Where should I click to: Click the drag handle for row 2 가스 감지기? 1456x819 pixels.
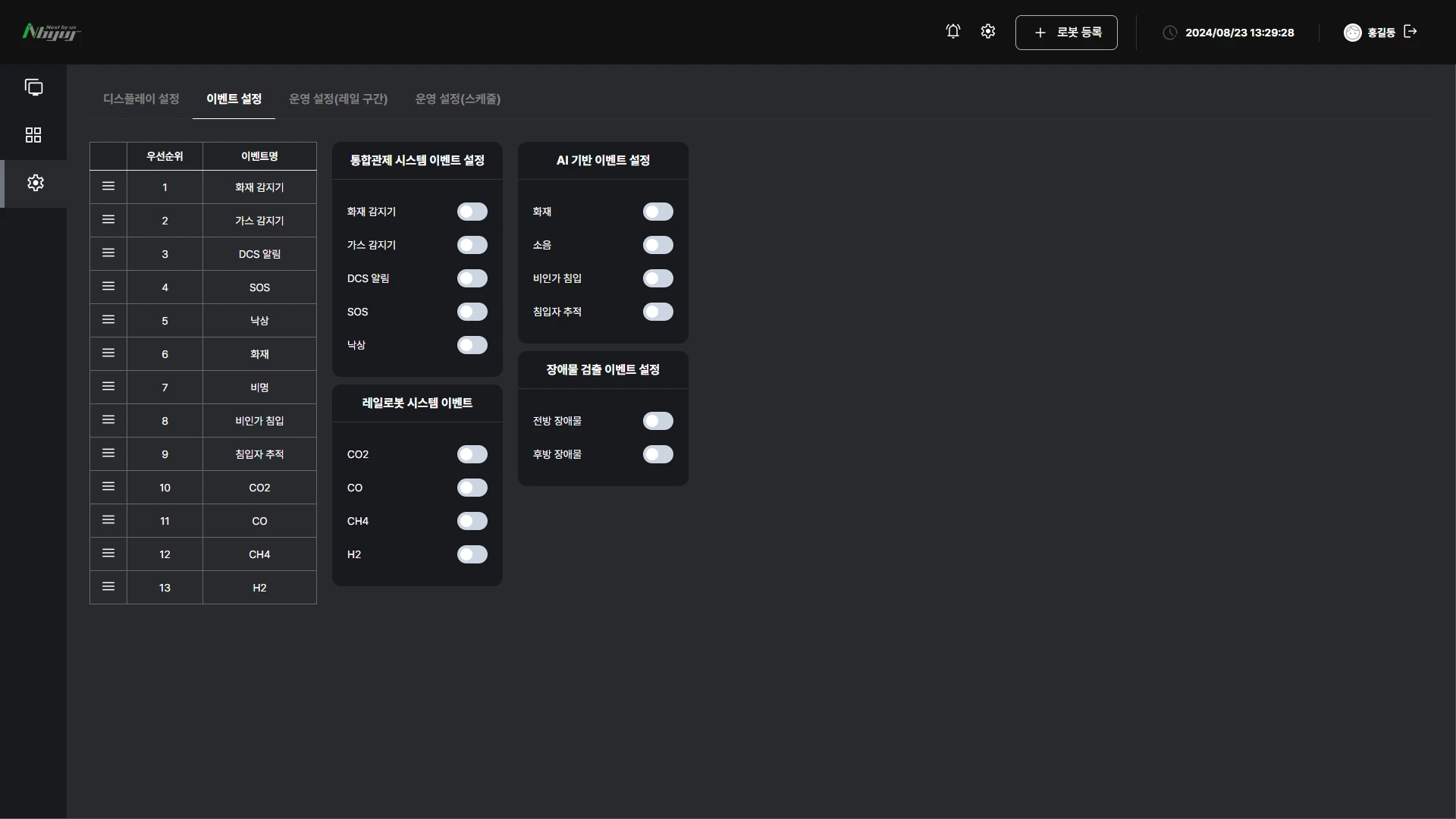point(108,220)
